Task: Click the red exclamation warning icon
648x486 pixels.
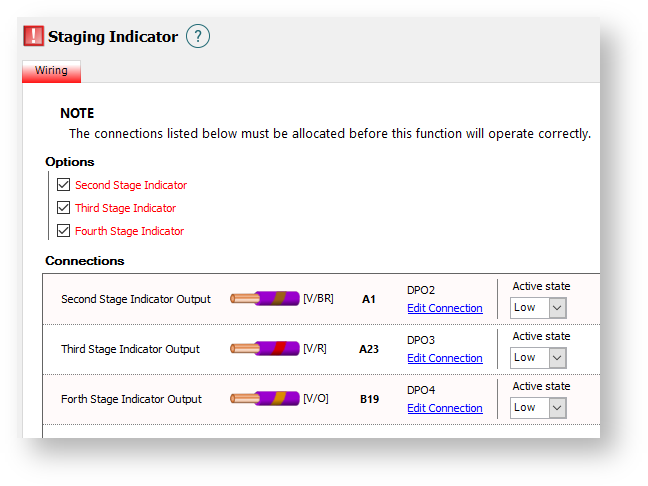Action: (34, 37)
